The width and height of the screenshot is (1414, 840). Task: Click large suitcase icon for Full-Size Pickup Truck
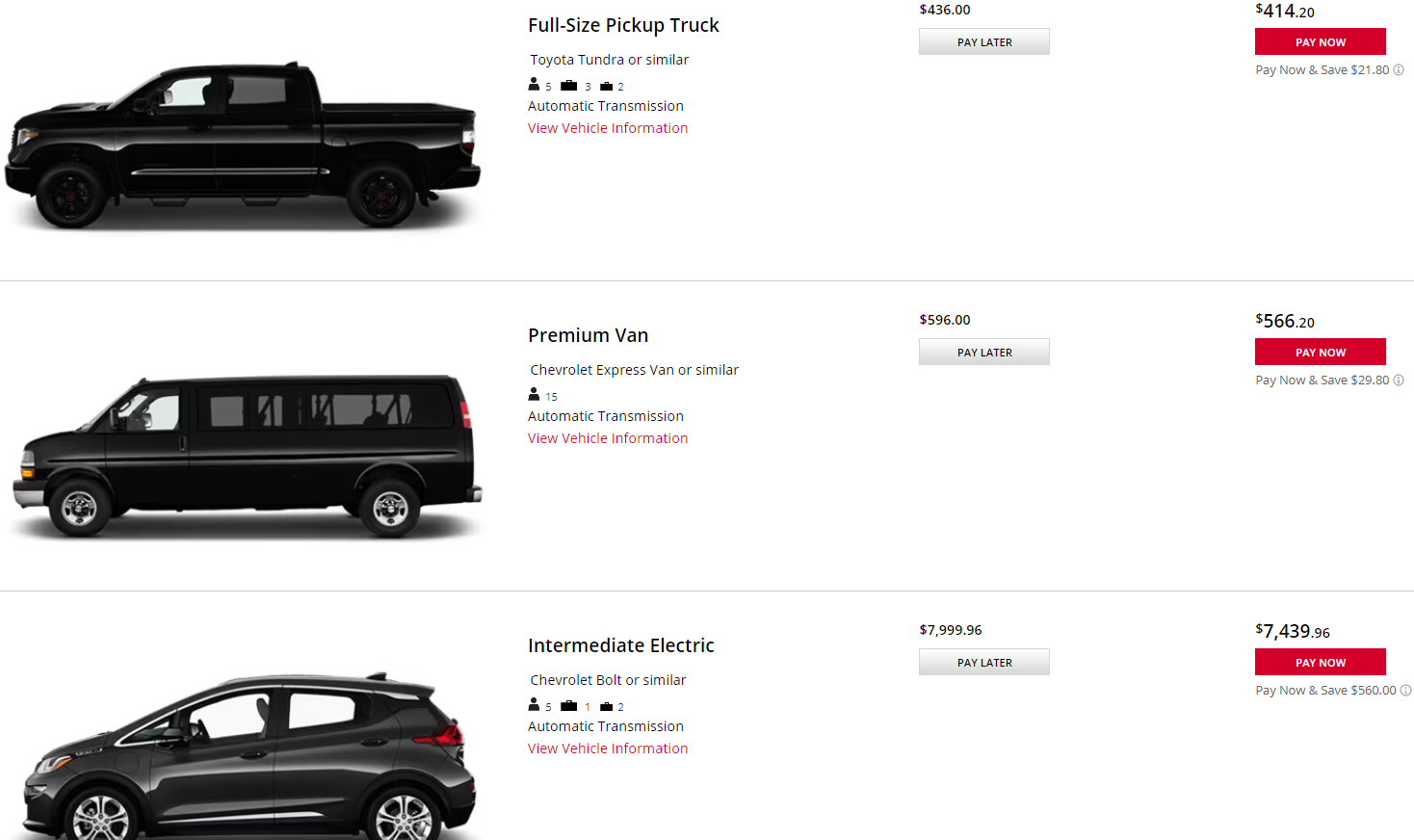[569, 86]
